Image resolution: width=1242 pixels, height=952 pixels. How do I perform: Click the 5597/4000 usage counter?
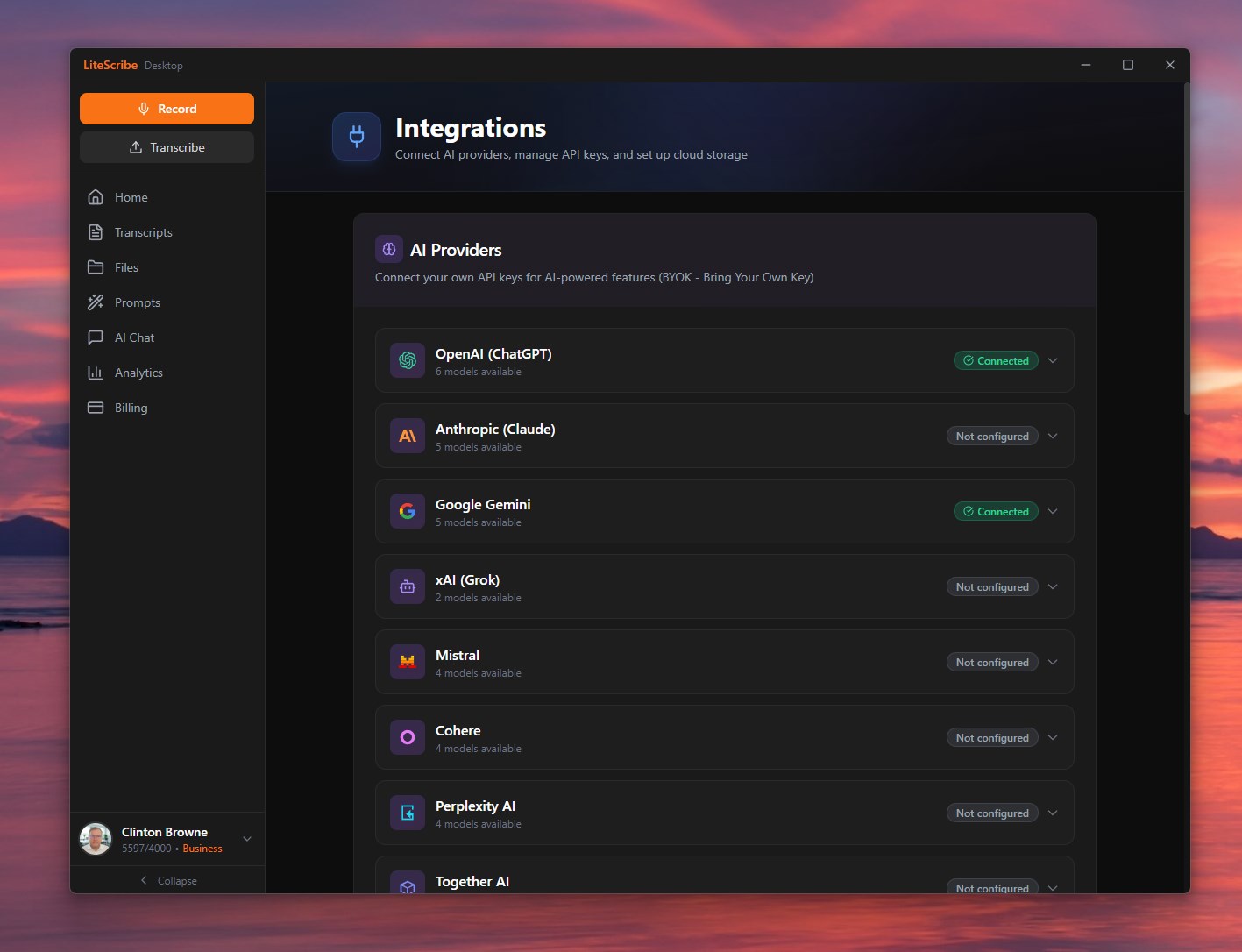146,849
